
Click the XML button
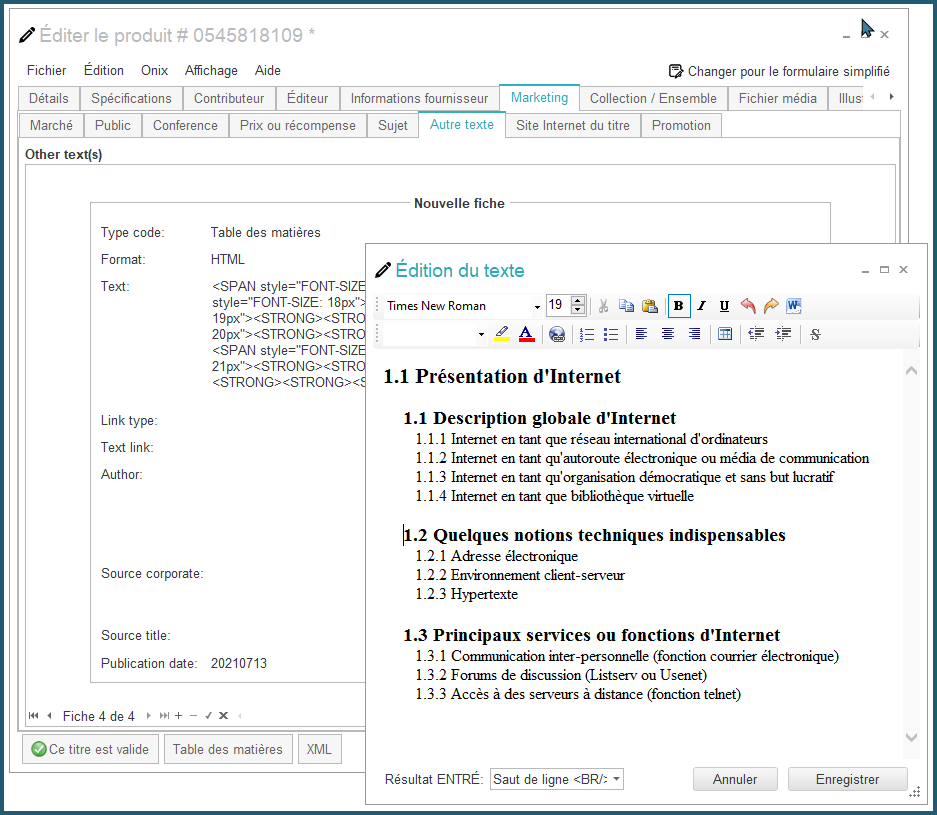319,749
